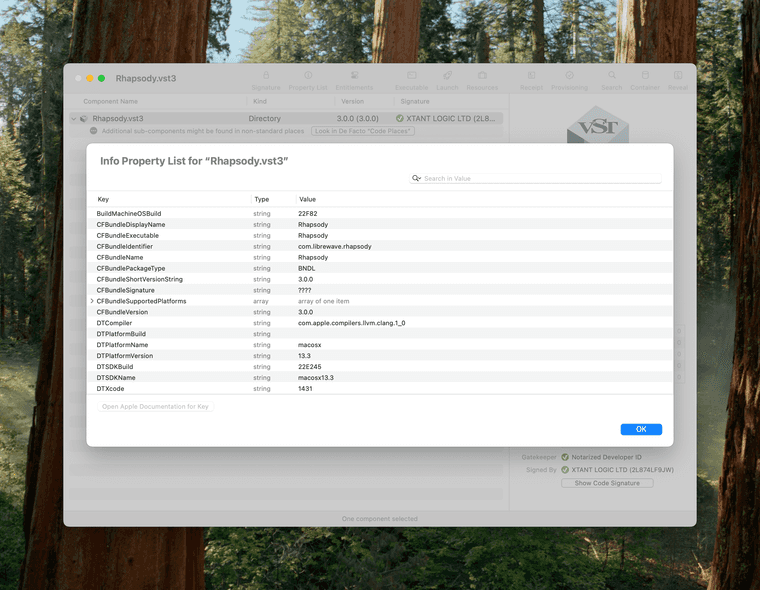This screenshot has width=760, height=590.
Task: Show Code Signature button
Action: (607, 483)
